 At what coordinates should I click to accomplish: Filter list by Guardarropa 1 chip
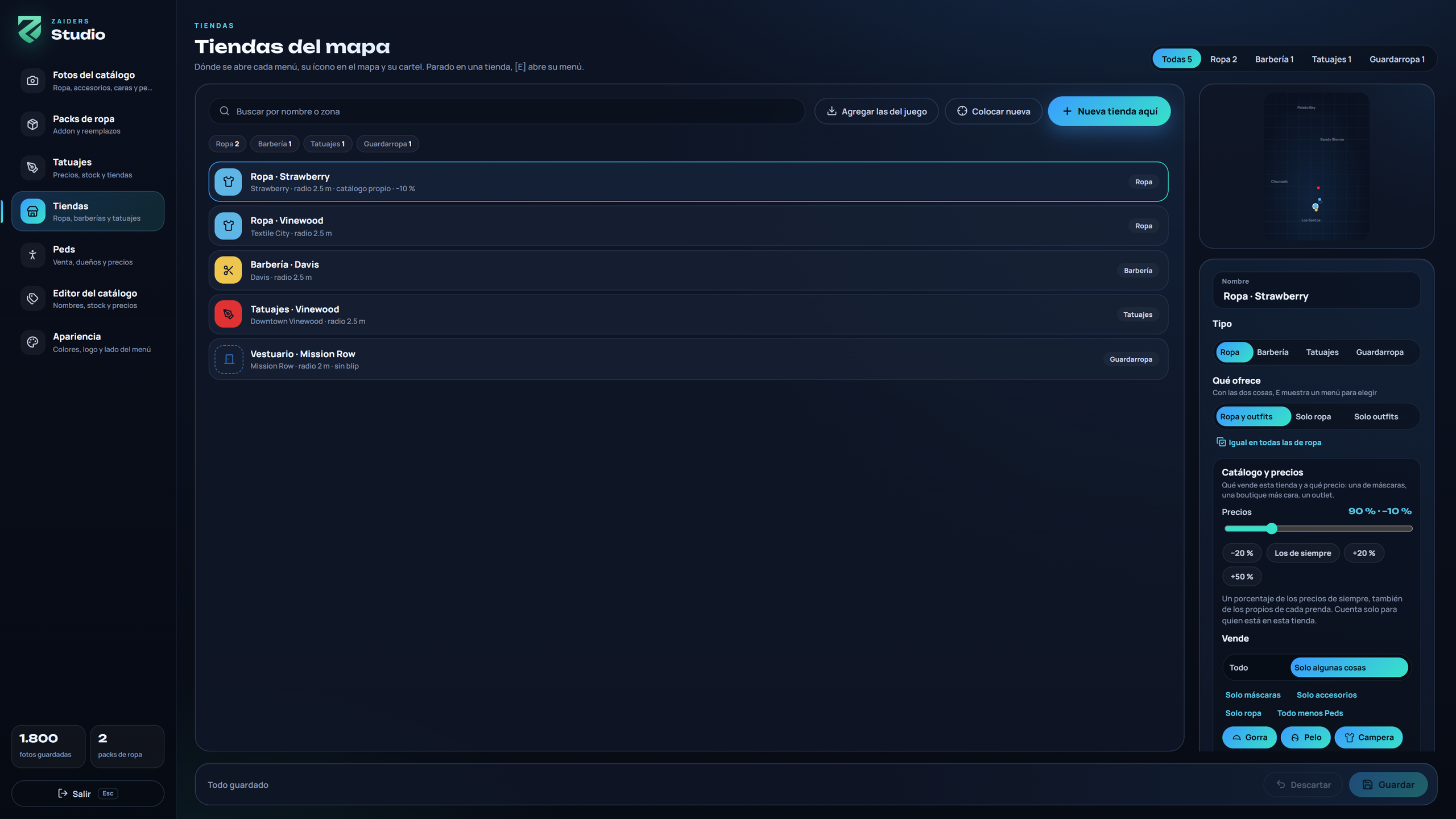click(387, 144)
